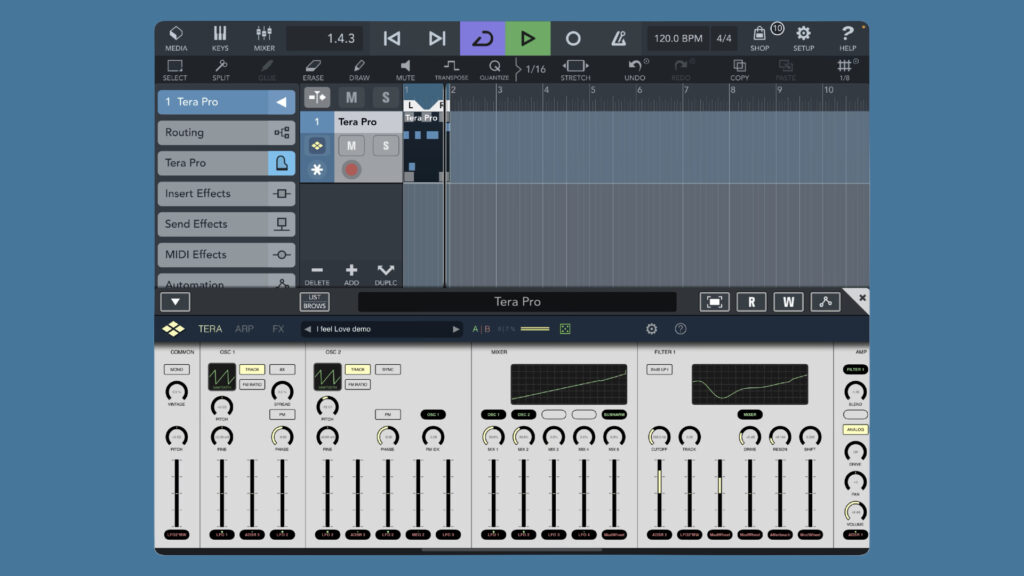
Task: Pick the Draw pencil tool
Action: (359, 70)
